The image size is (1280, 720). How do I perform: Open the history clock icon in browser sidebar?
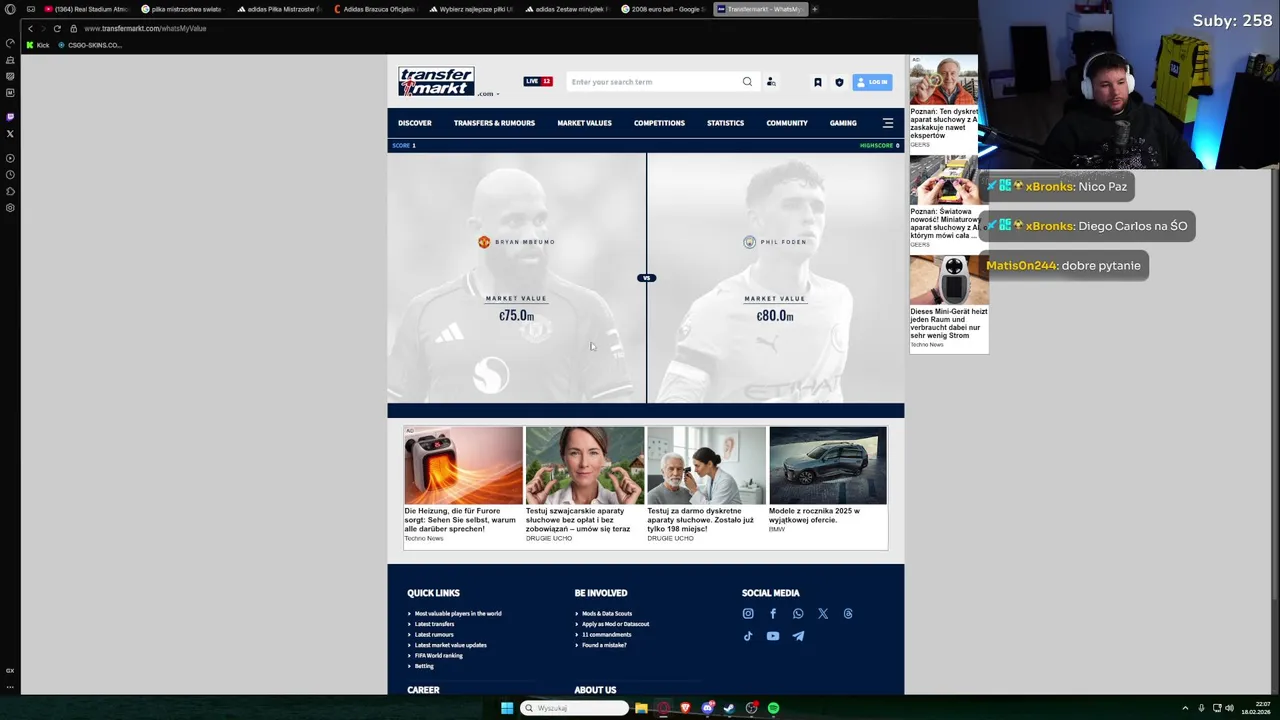pos(10,175)
